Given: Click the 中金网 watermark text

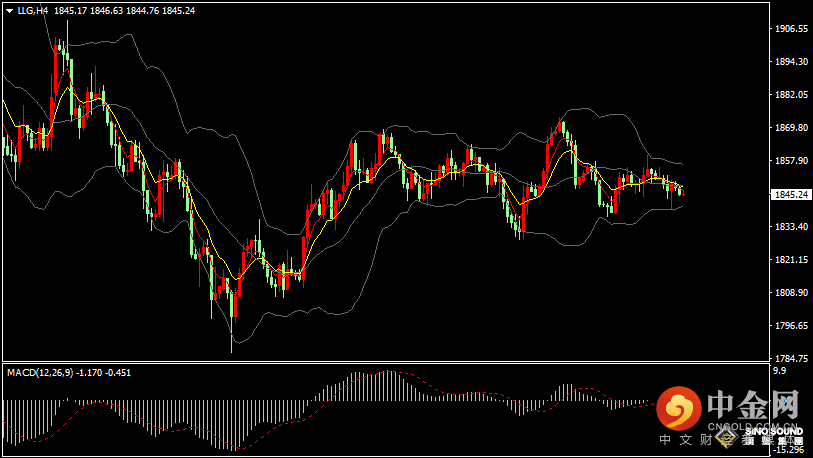Looking at the screenshot, I should [x=753, y=405].
